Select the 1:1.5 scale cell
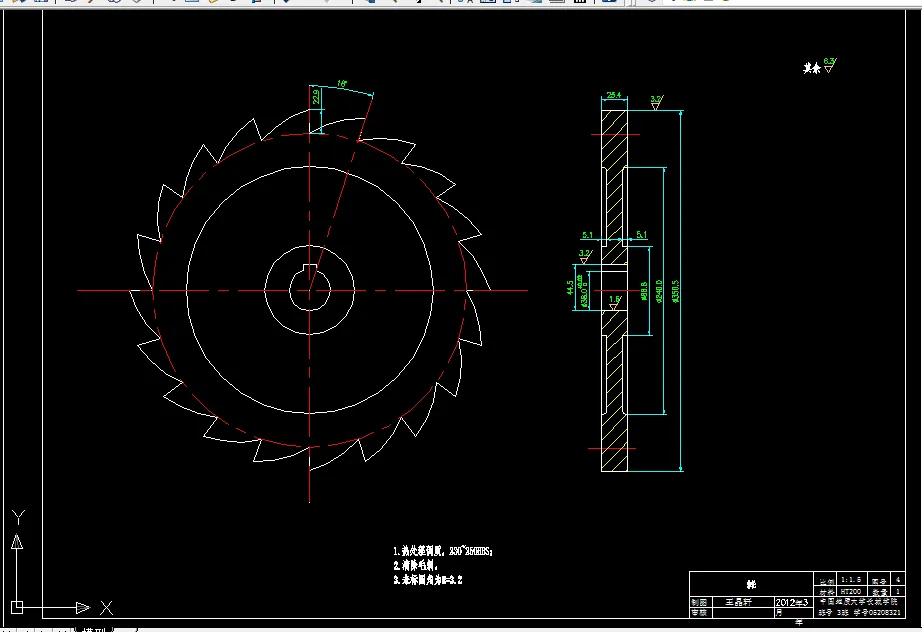Viewport: 922px width, 632px height. point(851,579)
